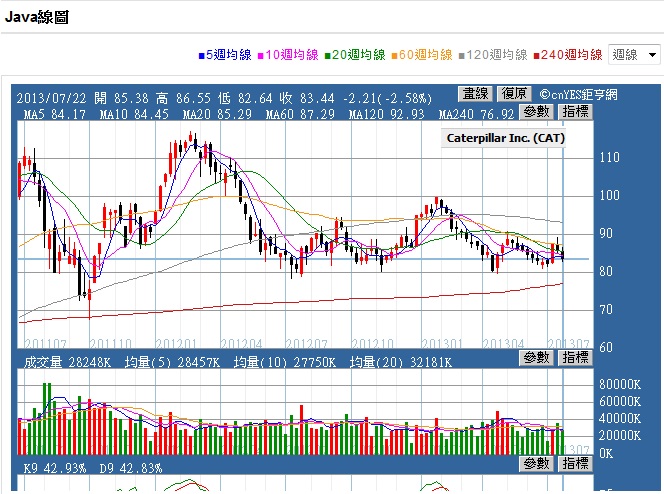Open 參數 settings for the volume chart
The height and width of the screenshot is (494, 664).
pos(536,358)
